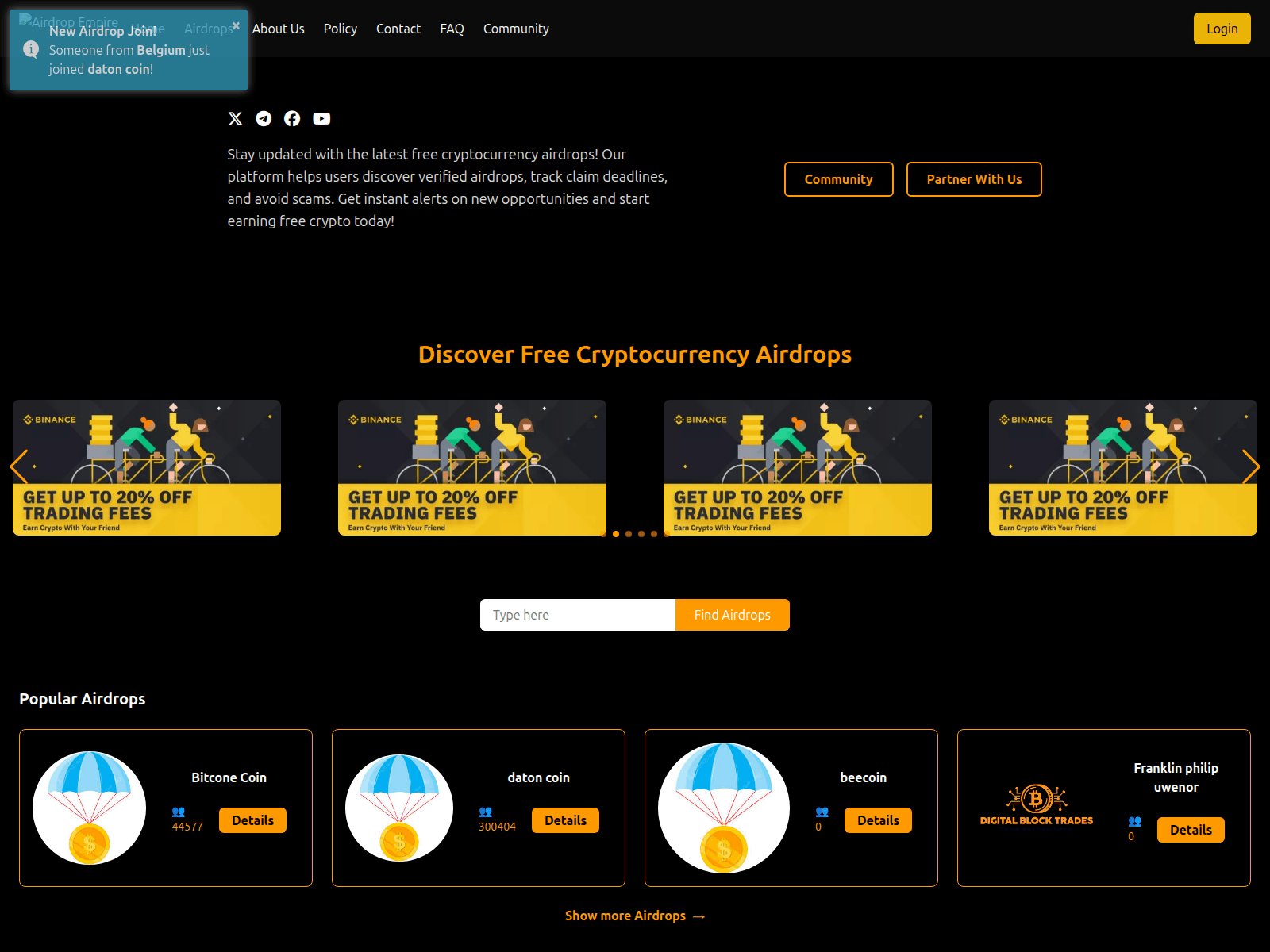Open the X (Twitter) social icon
Viewport: 1270px width, 952px height.
point(235,118)
